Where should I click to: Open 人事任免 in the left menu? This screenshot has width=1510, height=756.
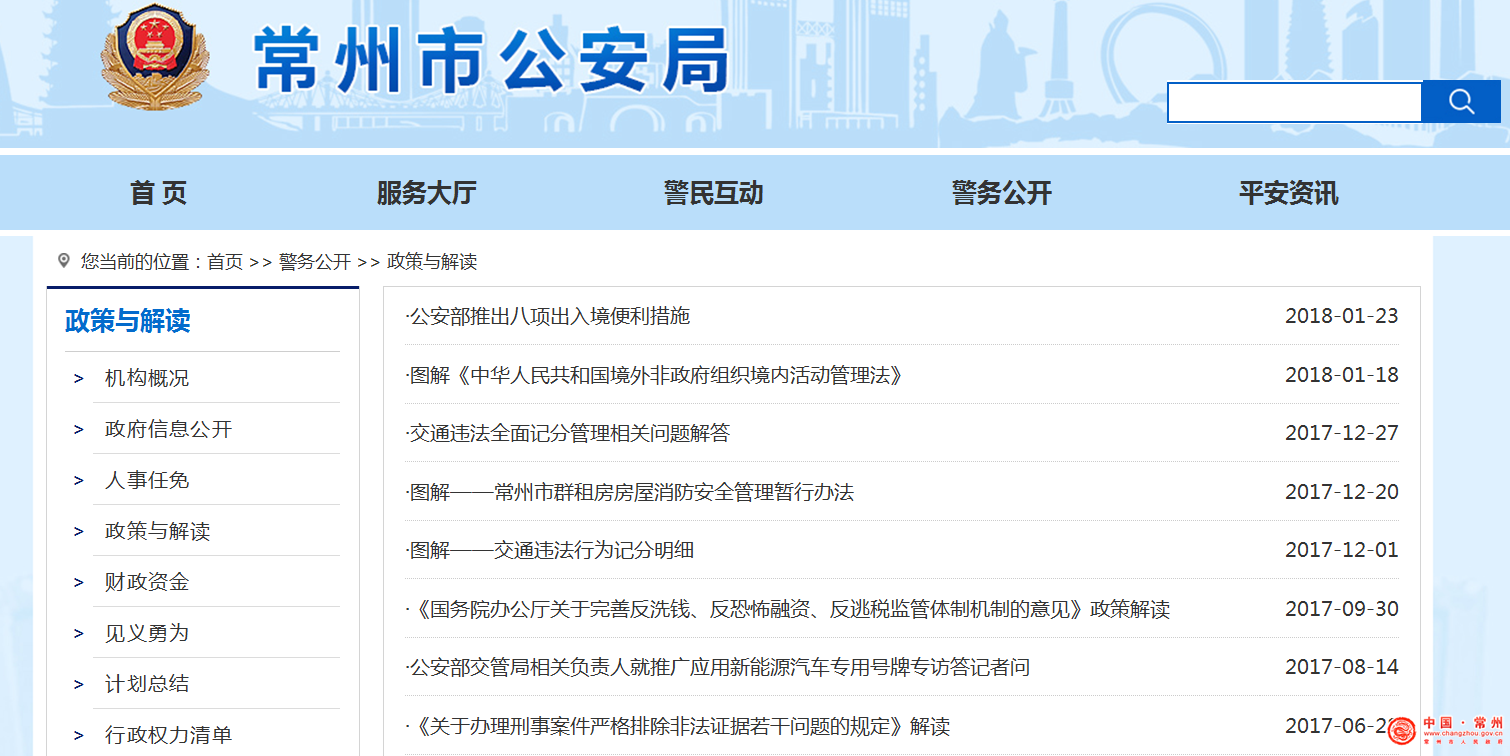[x=147, y=480]
